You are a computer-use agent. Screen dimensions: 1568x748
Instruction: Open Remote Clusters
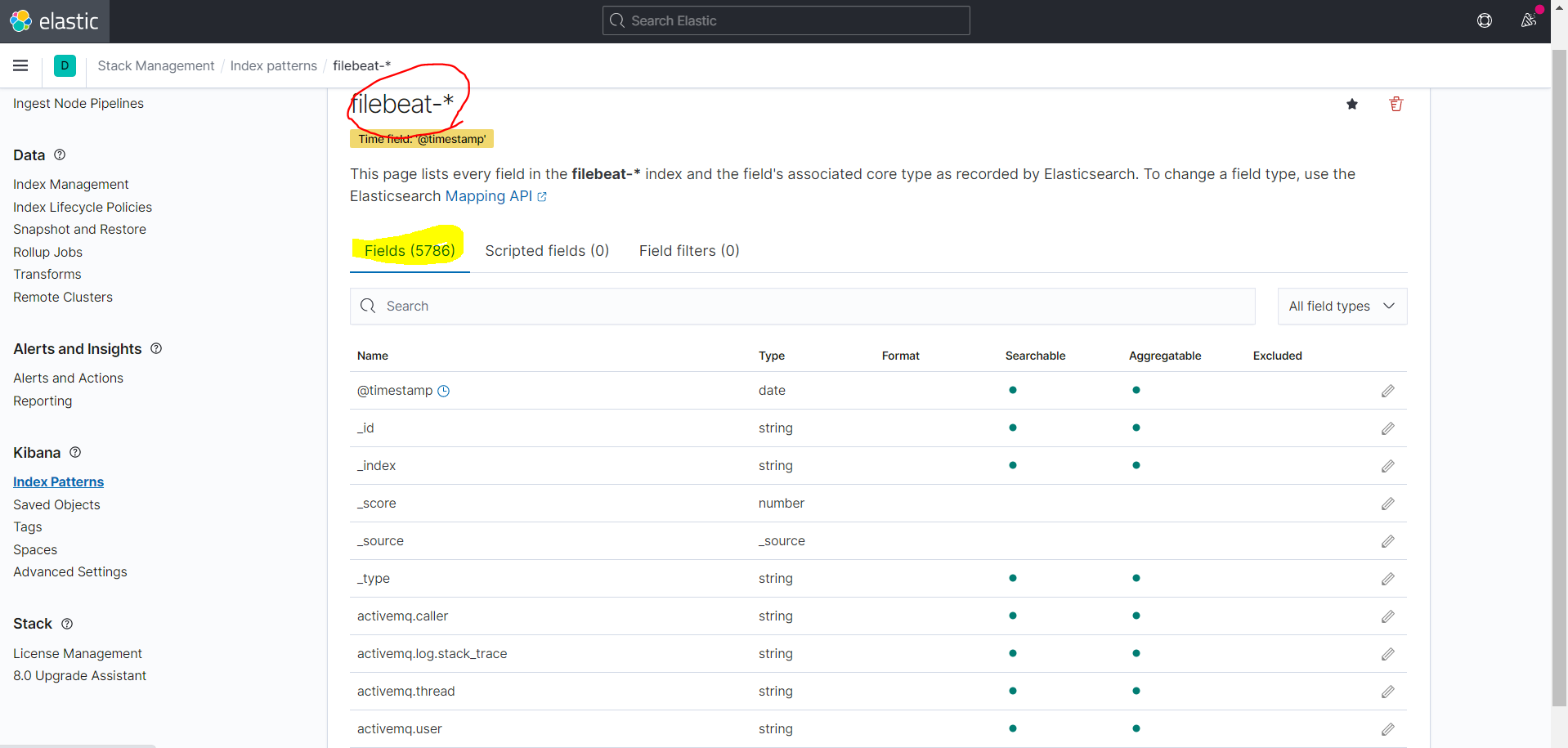[63, 297]
